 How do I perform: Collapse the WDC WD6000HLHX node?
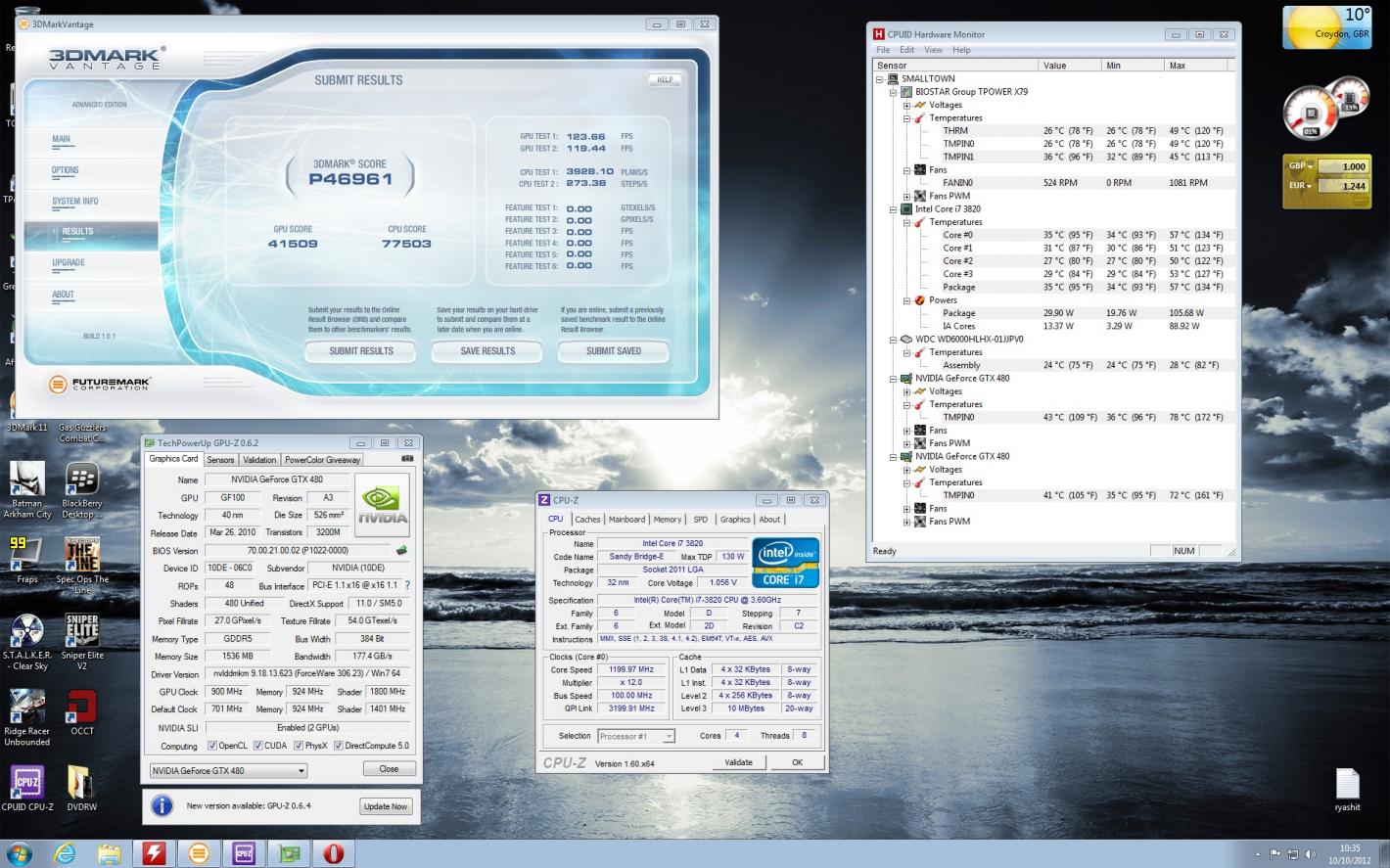pos(894,340)
